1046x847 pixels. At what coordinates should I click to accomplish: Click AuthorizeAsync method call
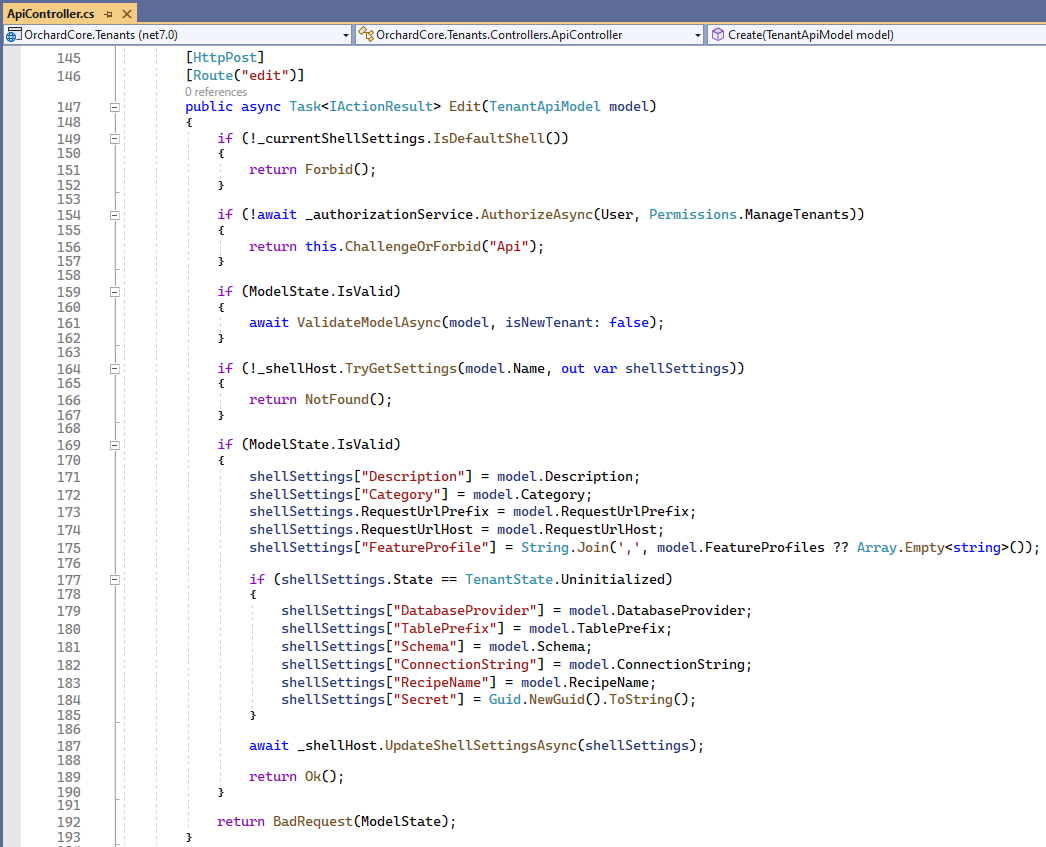tap(536, 215)
